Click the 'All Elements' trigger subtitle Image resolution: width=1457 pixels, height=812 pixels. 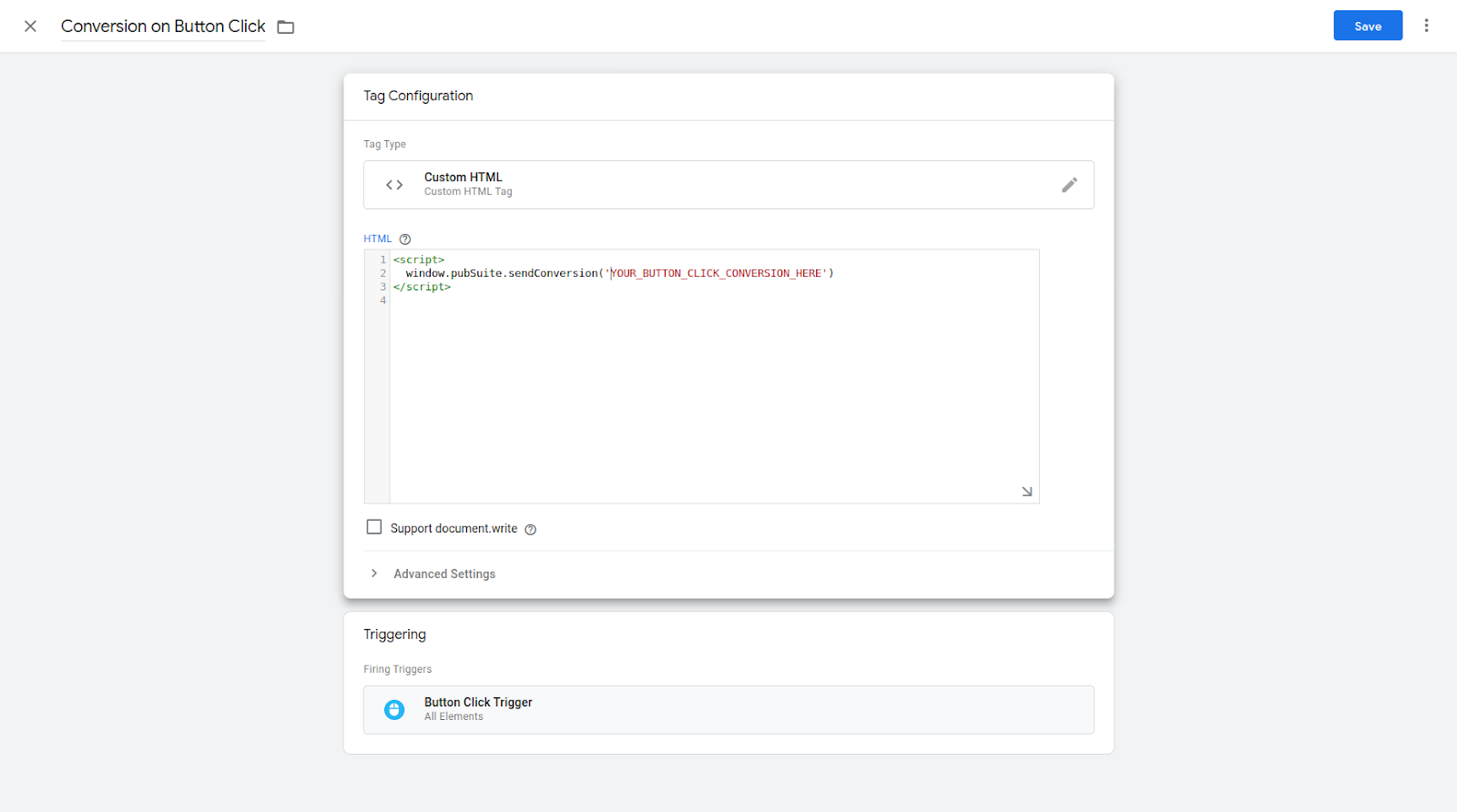(x=453, y=717)
